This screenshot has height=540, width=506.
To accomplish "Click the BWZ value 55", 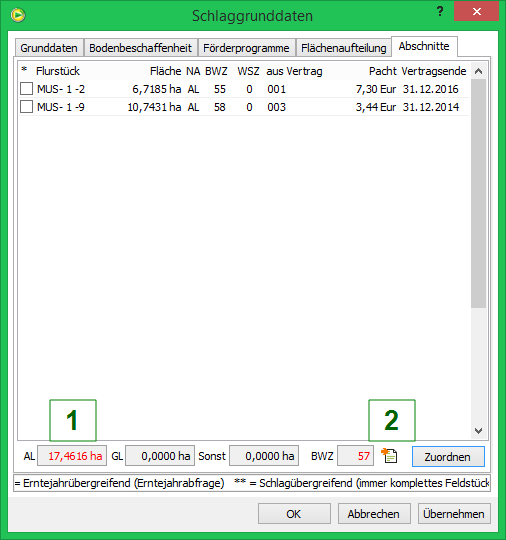I will [x=220, y=89].
